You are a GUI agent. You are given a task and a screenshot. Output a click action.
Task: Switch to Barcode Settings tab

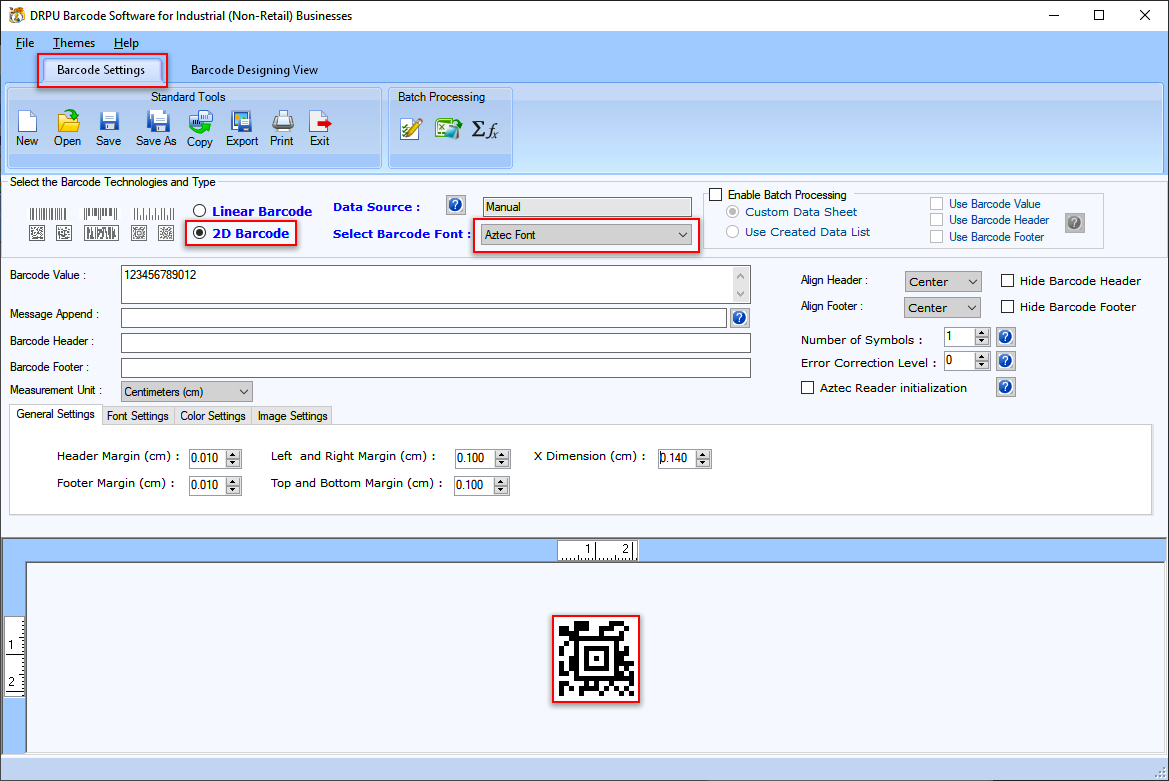101,70
